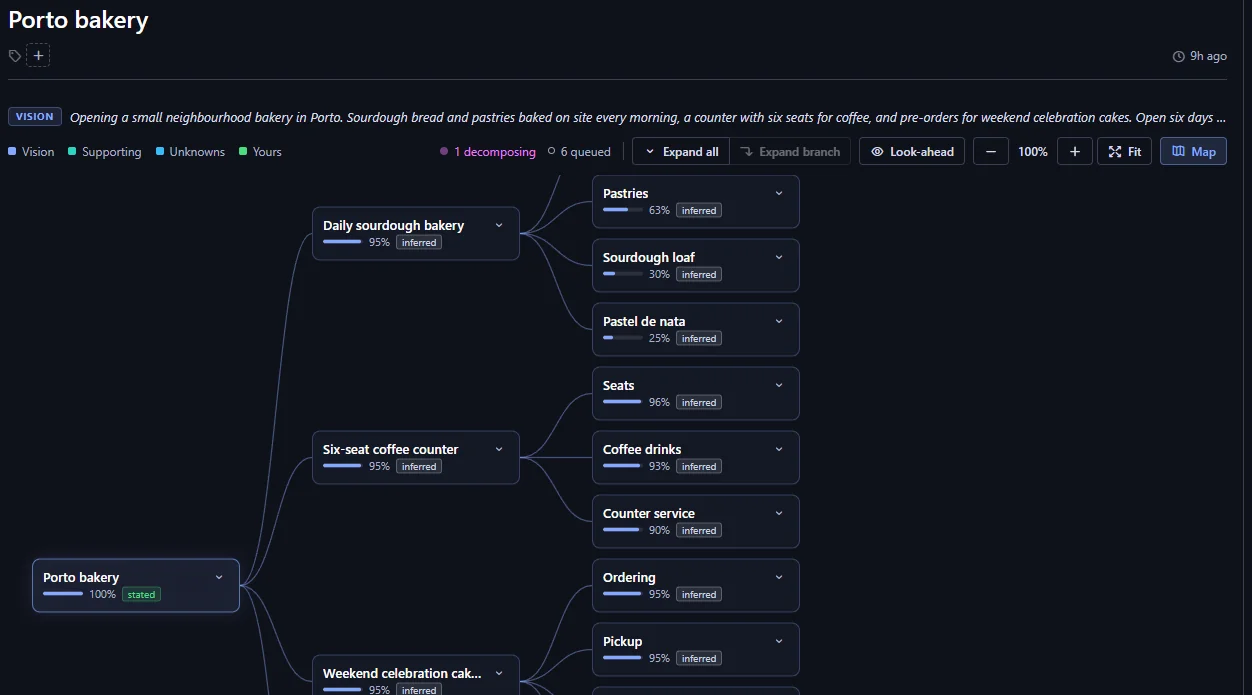Click the inferred badge on Seats node
The image size is (1252, 695).
click(699, 402)
